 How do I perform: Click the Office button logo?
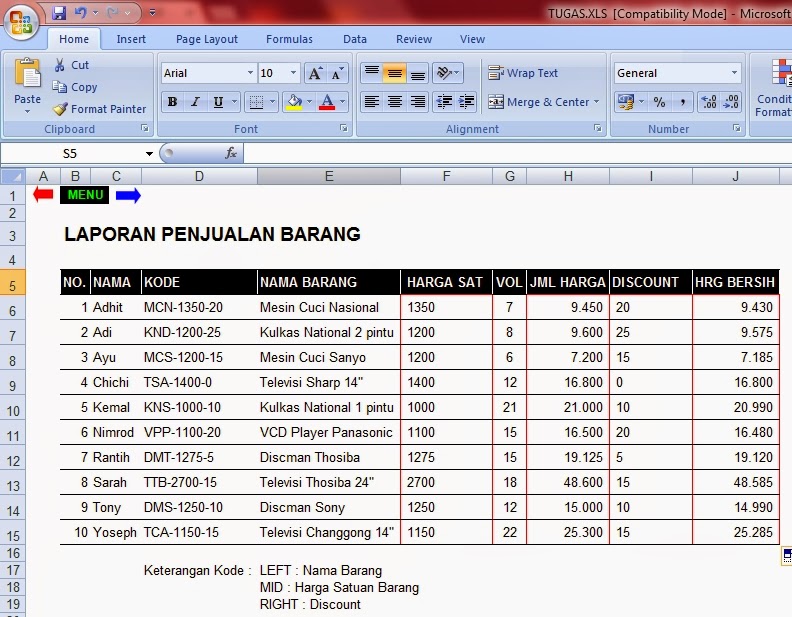pos(21,22)
